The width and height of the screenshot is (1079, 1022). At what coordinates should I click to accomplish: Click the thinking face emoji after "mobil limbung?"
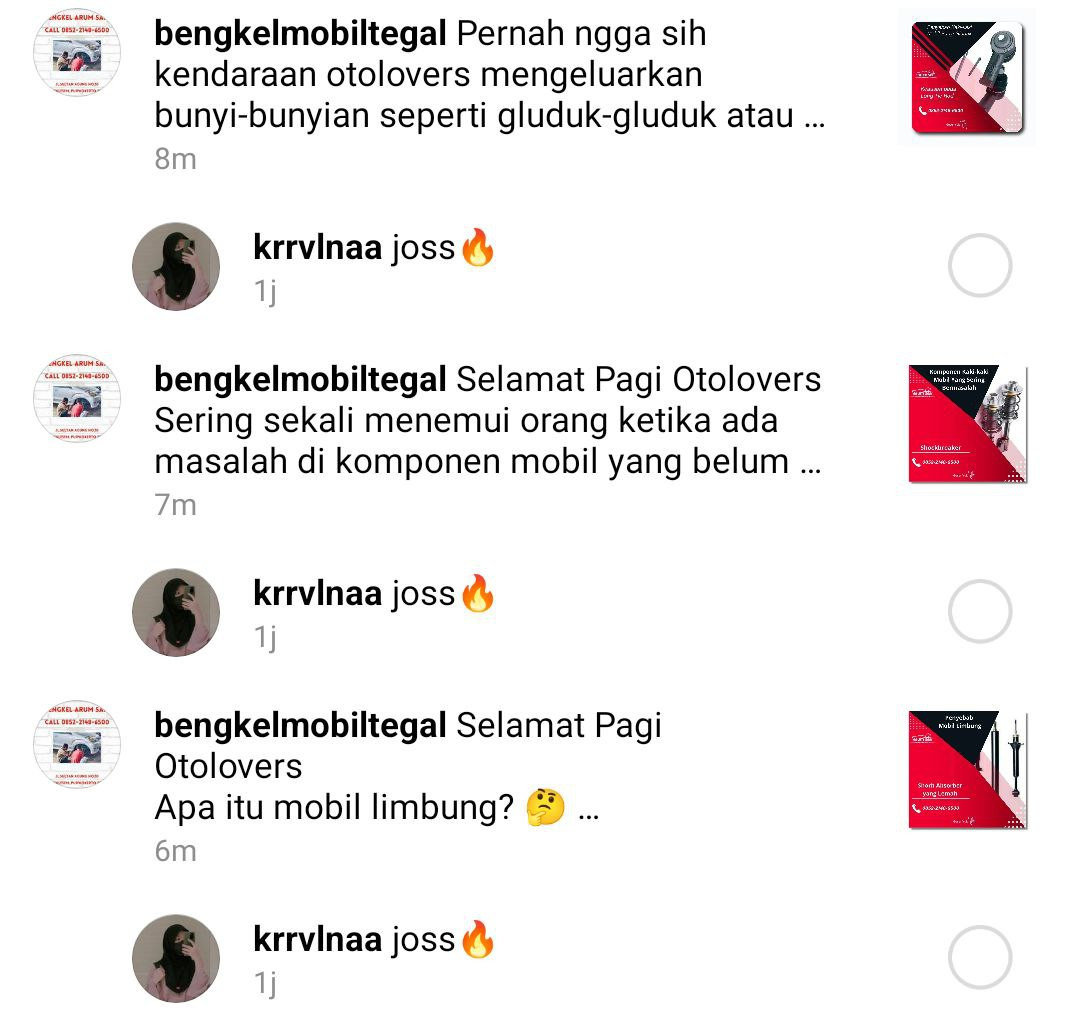[545, 807]
